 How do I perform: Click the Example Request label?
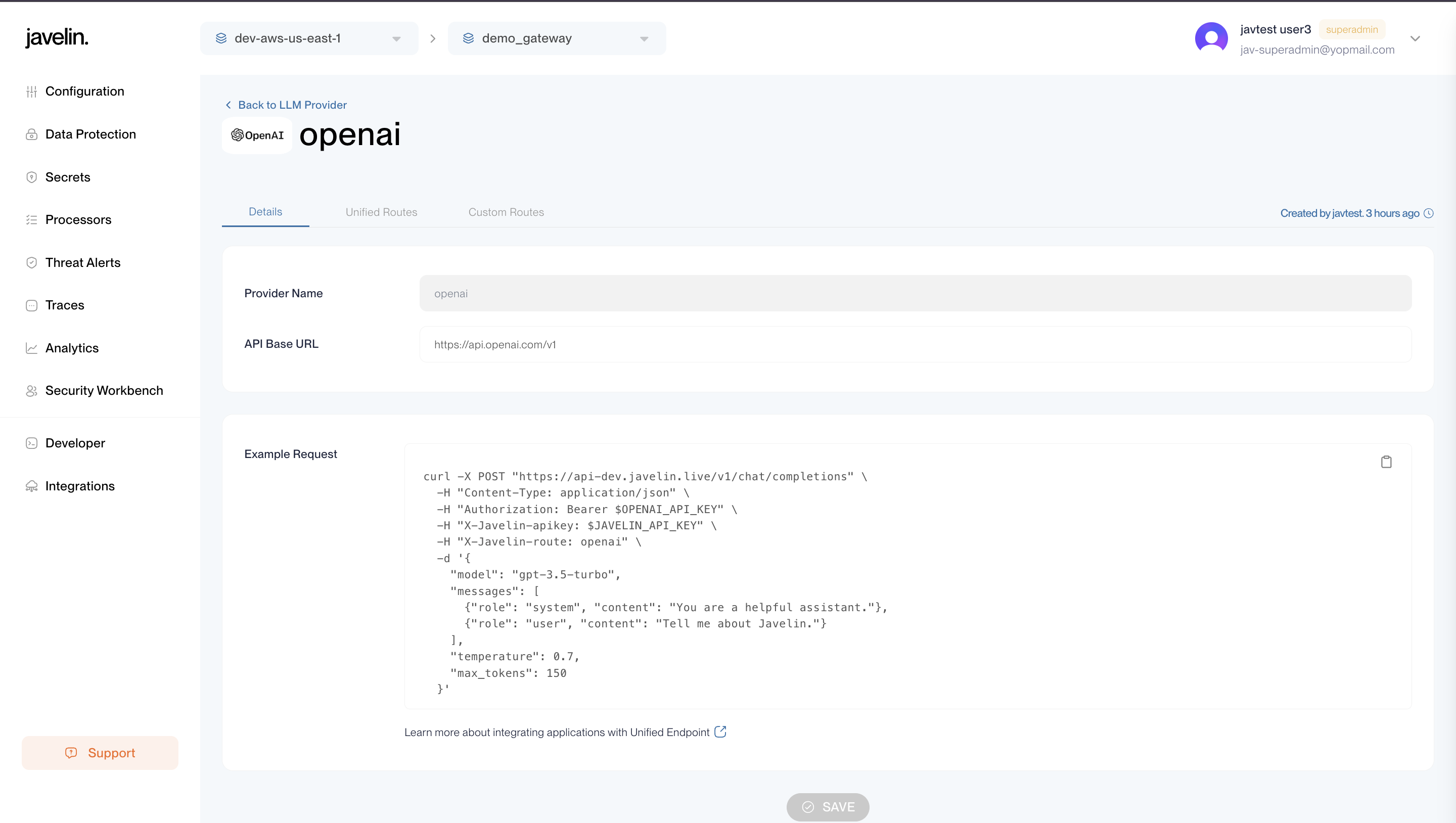[291, 454]
